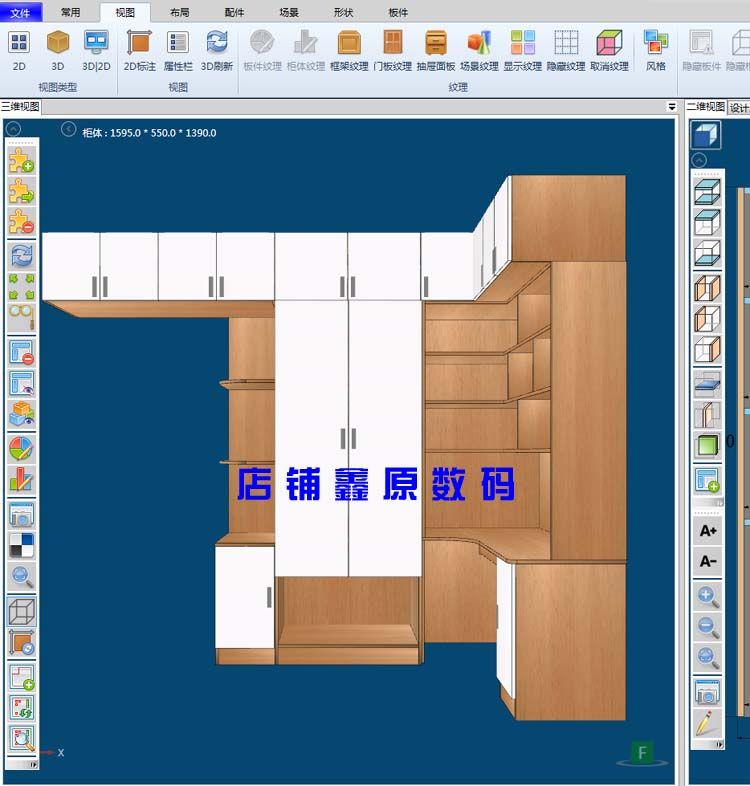The image size is (750, 786).
Task: Click the pencil edit tool icon
Action: 708,722
